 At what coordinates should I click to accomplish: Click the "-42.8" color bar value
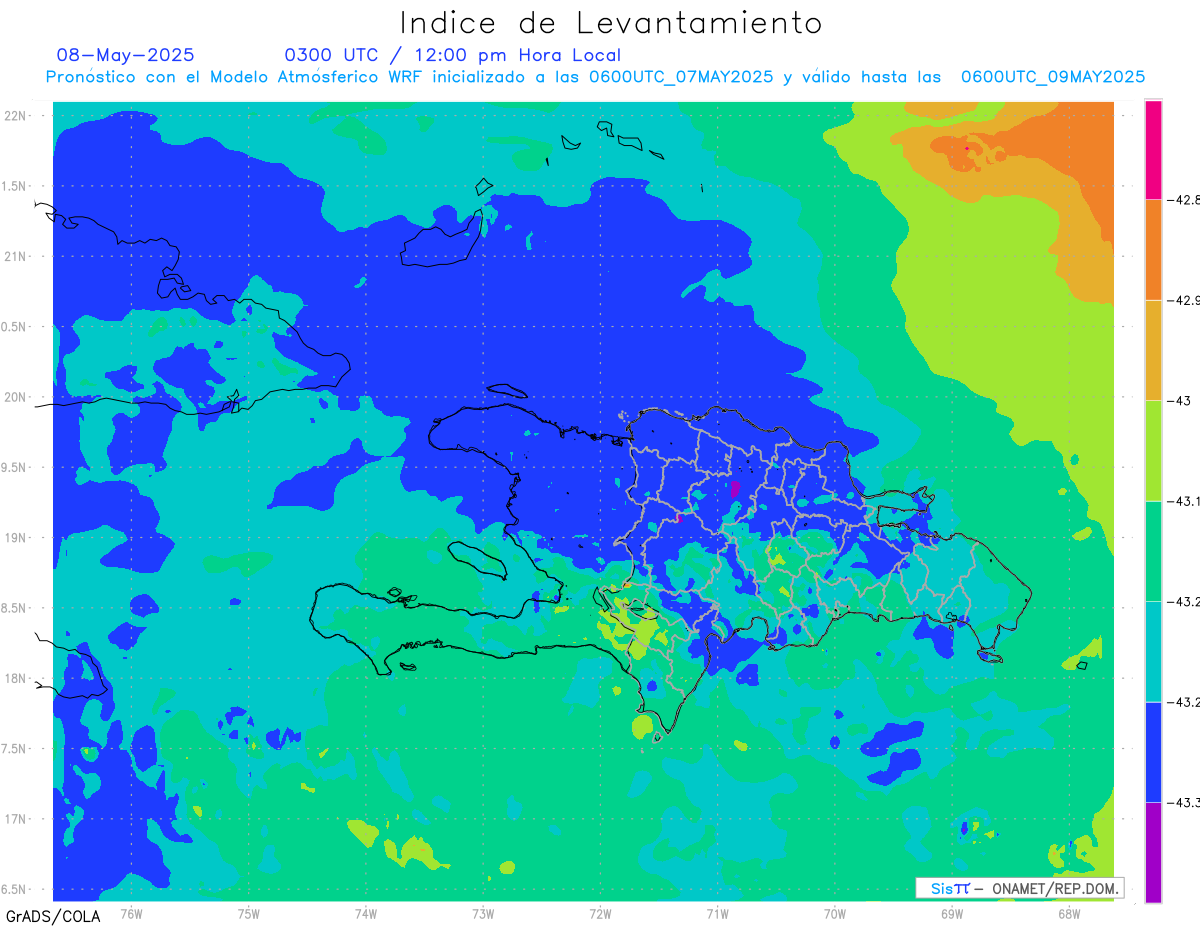tap(1183, 200)
